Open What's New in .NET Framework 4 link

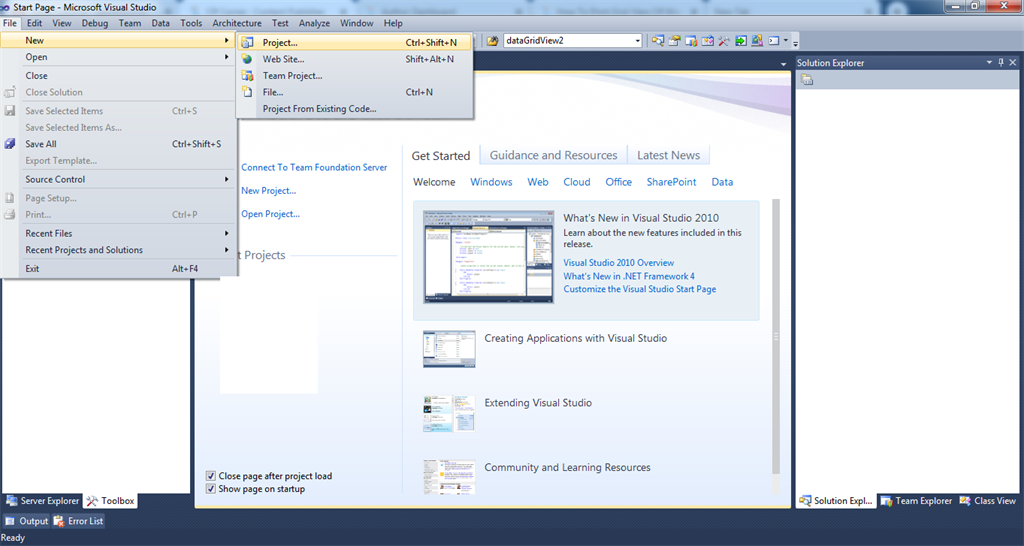pyautogui.click(x=629, y=276)
